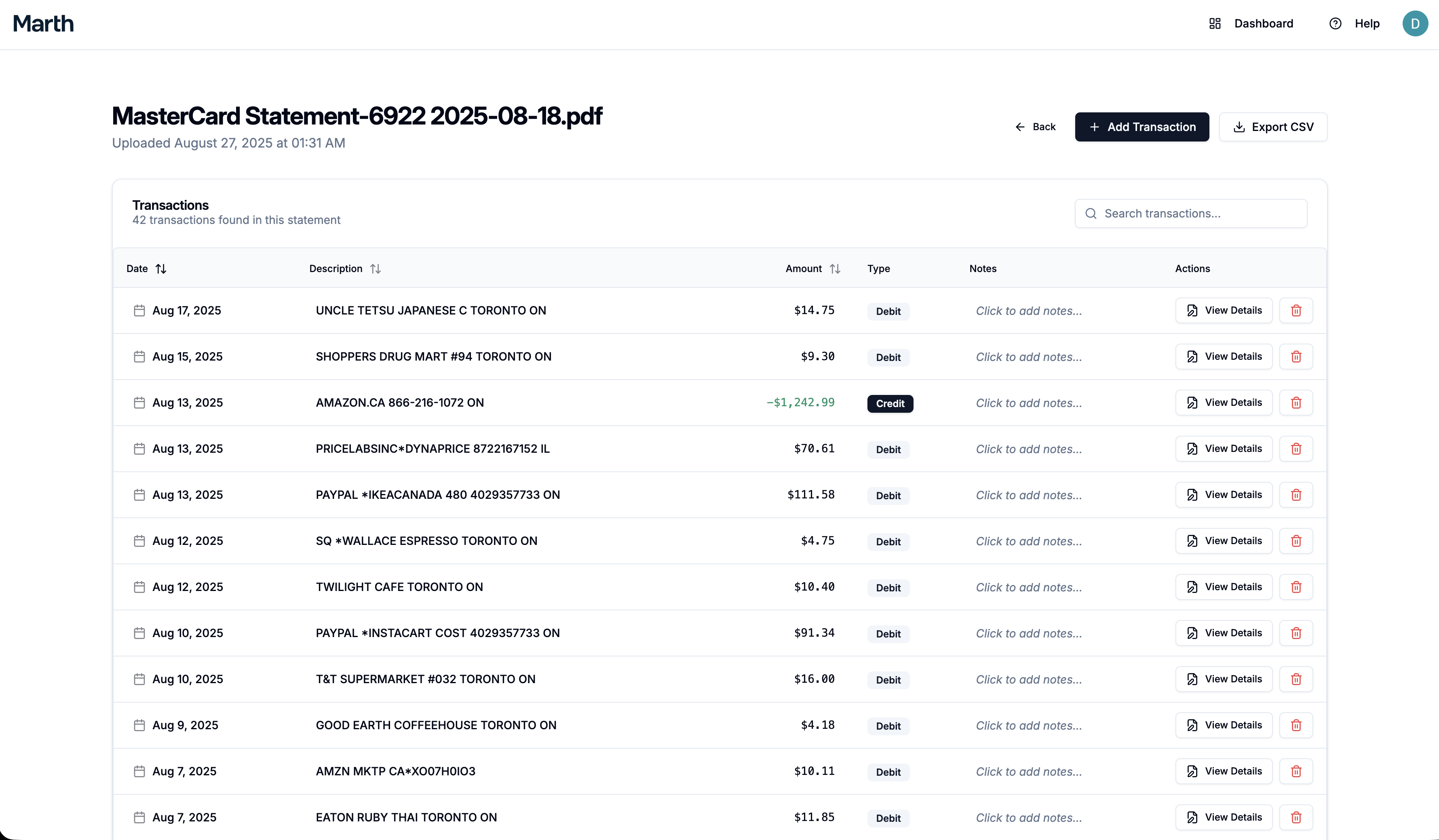Sort by Description using its arrows icon

click(375, 268)
